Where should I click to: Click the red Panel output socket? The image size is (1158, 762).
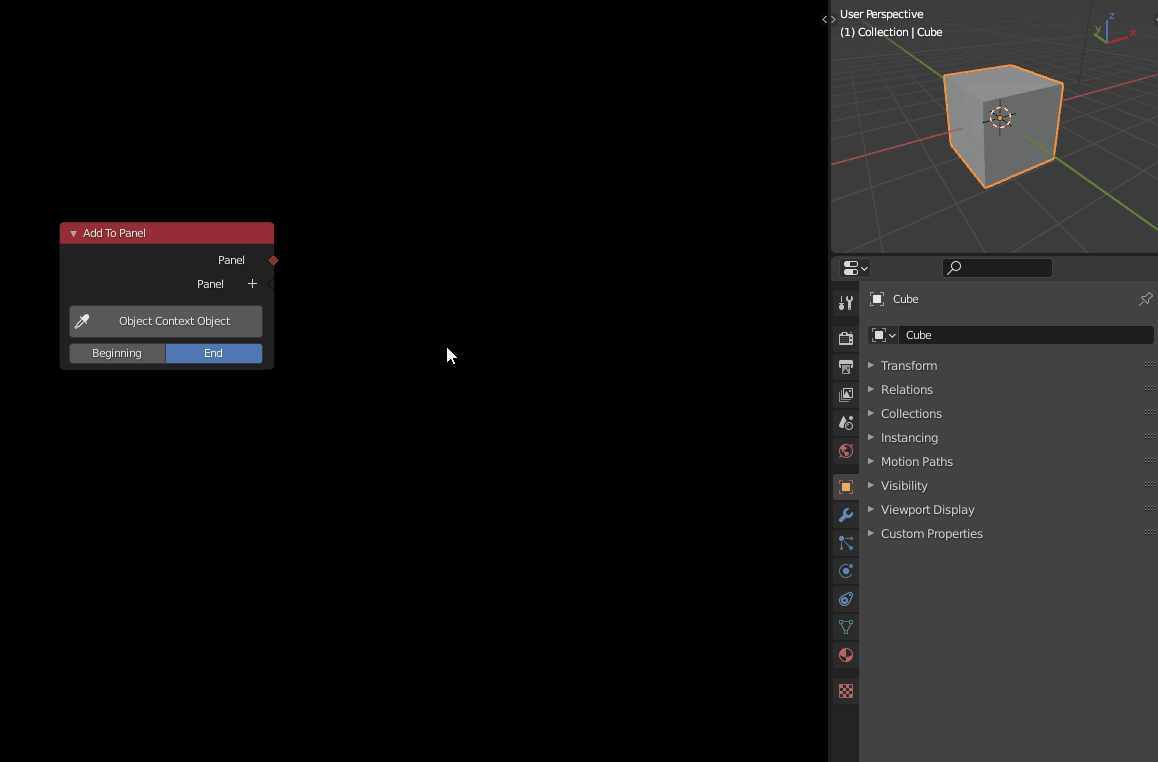pyautogui.click(x=272, y=259)
